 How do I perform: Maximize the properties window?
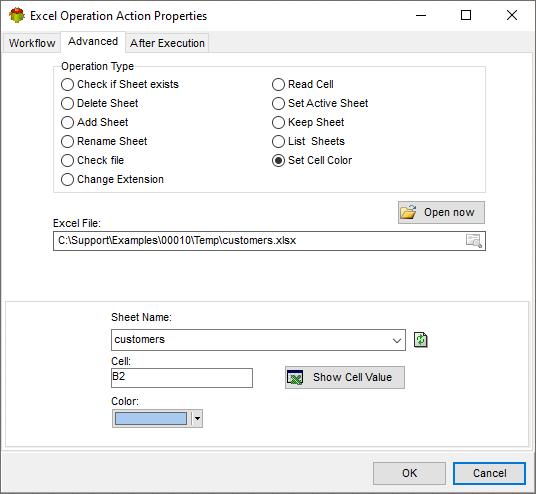pyautogui.click(x=466, y=15)
